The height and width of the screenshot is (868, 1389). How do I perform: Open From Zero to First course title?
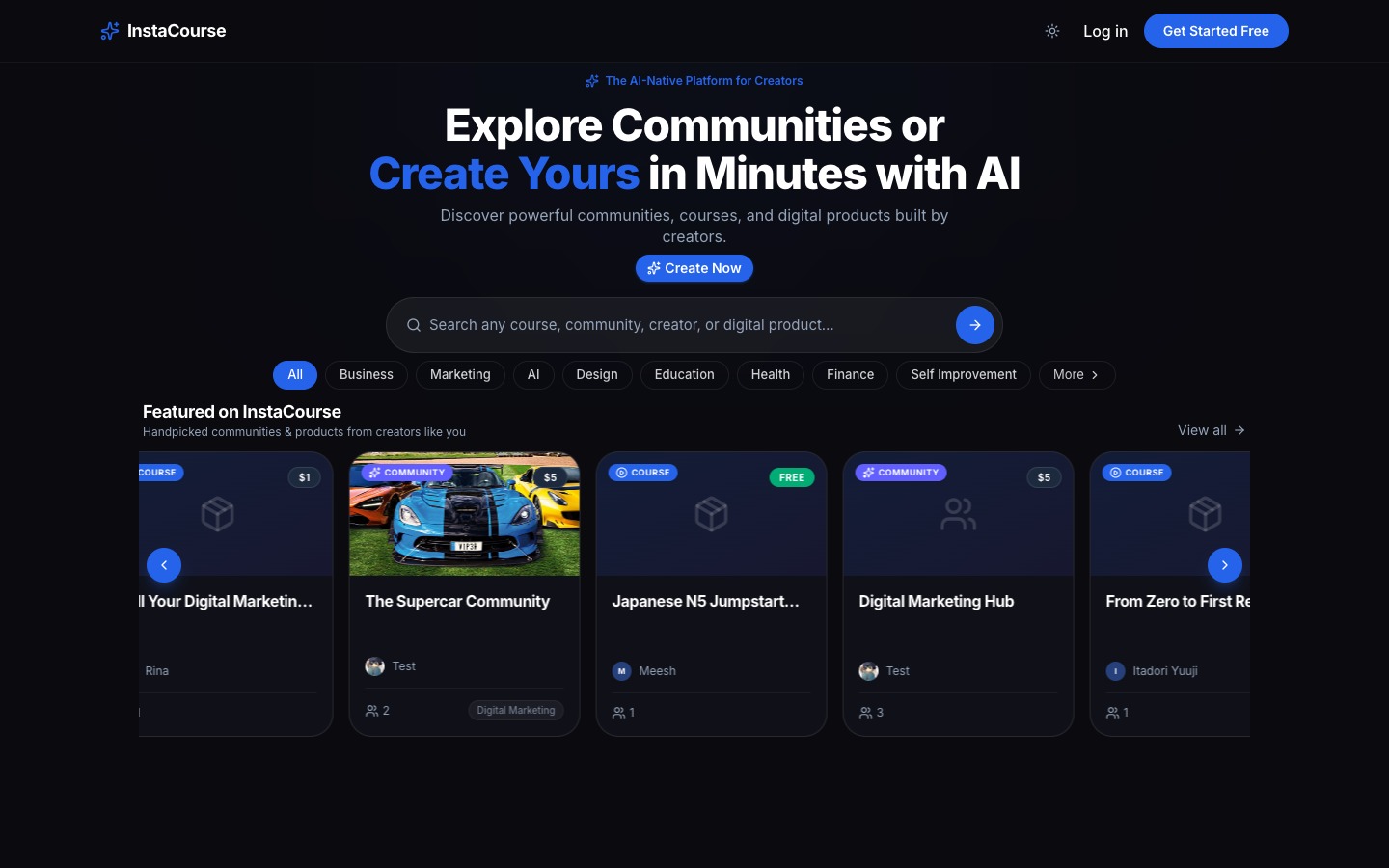1178,601
